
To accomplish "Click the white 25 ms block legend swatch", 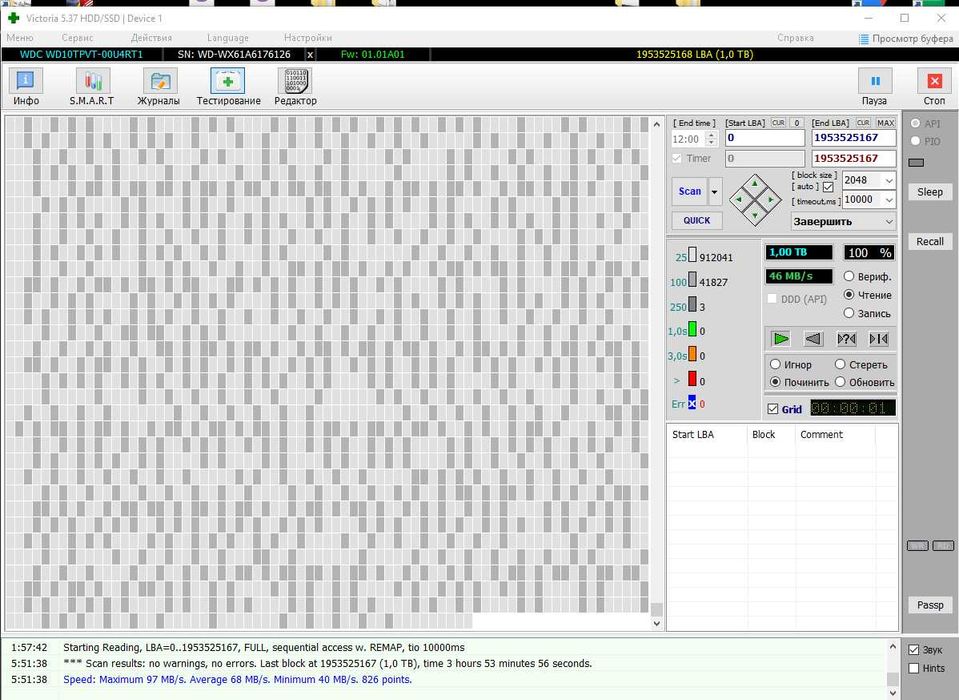I will point(692,255).
